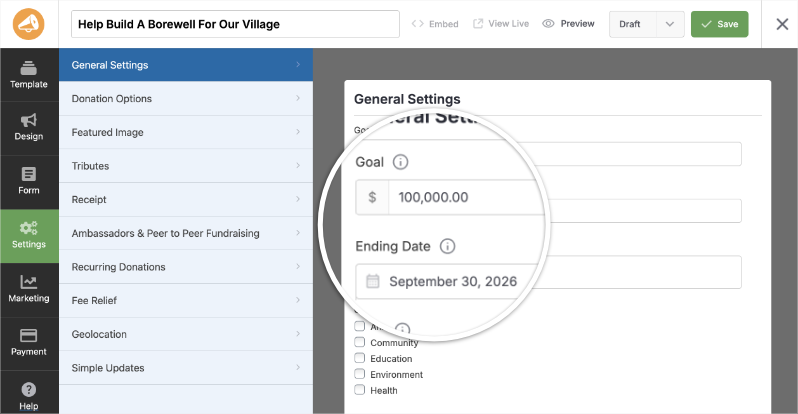Screen dimensions: 798x414
Task: Open the Help question mark icon
Action: click(28, 390)
